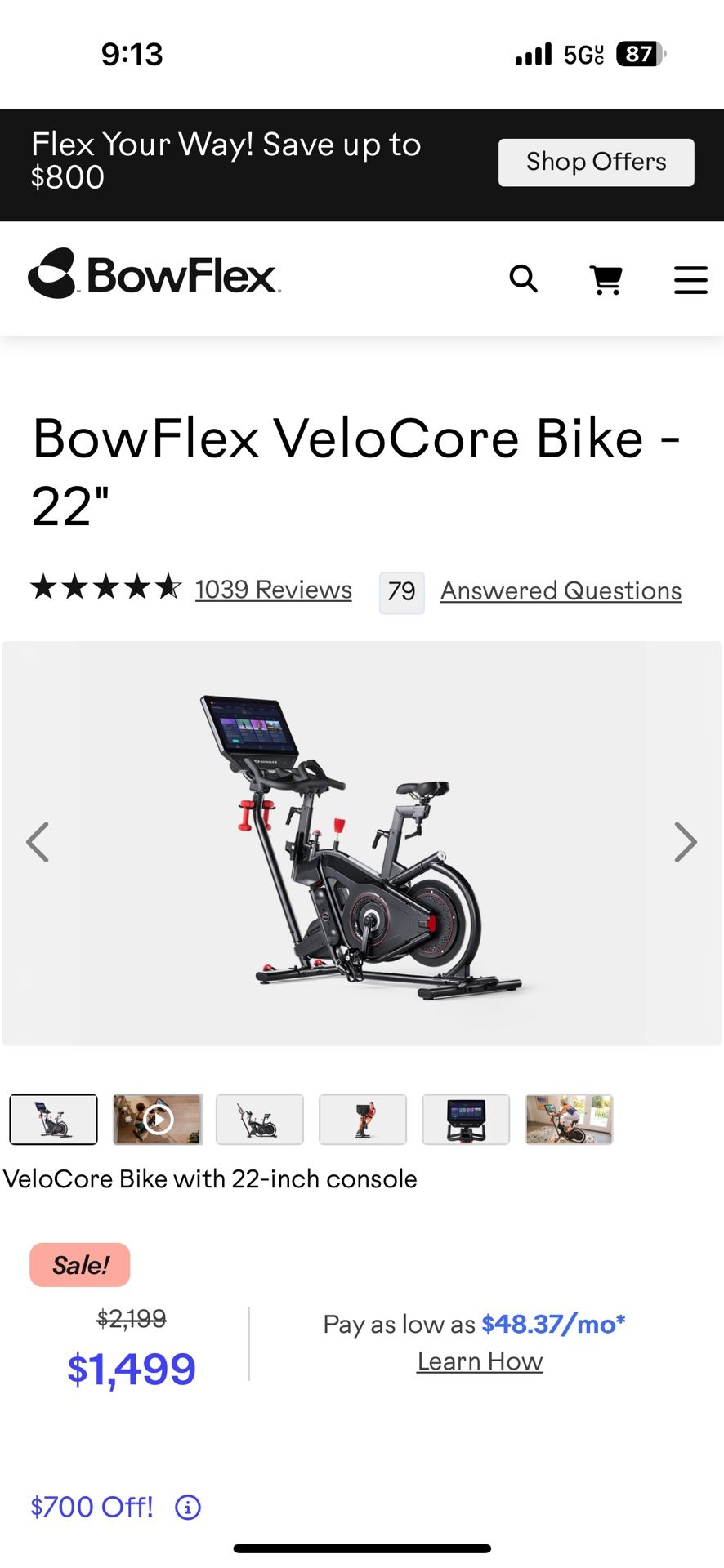Select the last room scene thumbnail
Image resolution: width=724 pixels, height=1568 pixels.
point(569,1119)
